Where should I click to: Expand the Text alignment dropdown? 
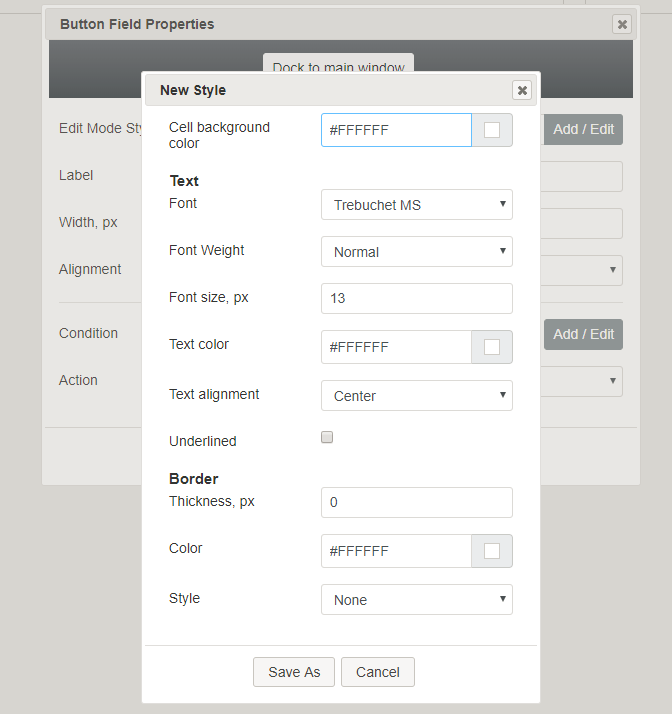(x=416, y=396)
